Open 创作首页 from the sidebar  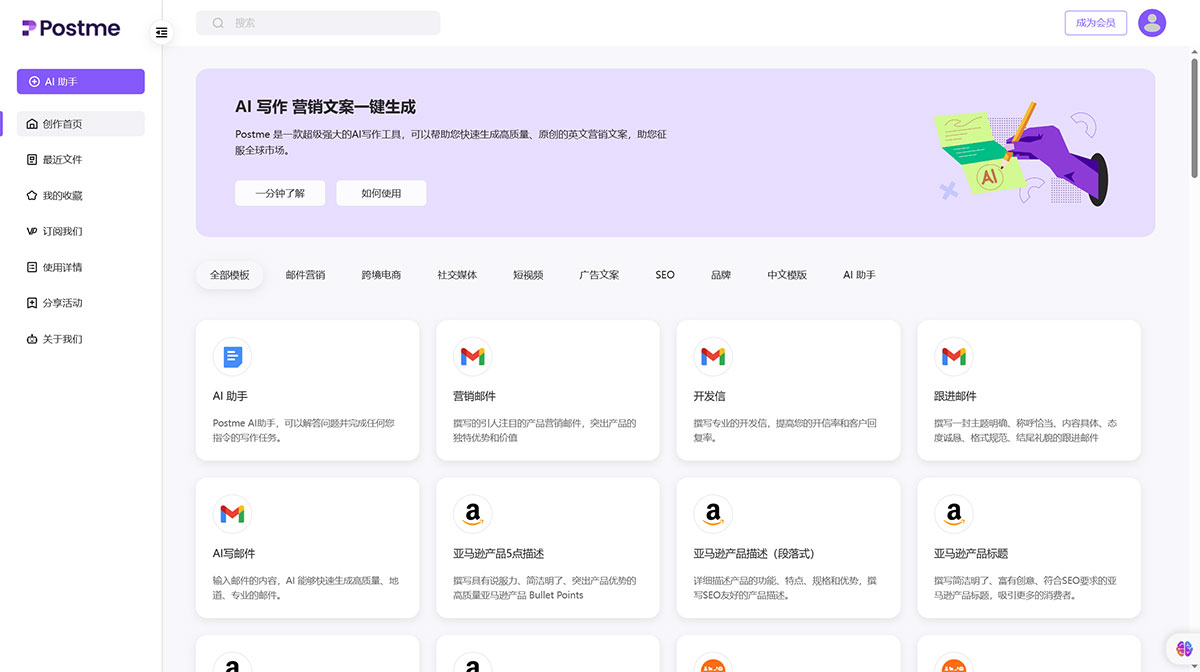pyautogui.click(x=62, y=123)
